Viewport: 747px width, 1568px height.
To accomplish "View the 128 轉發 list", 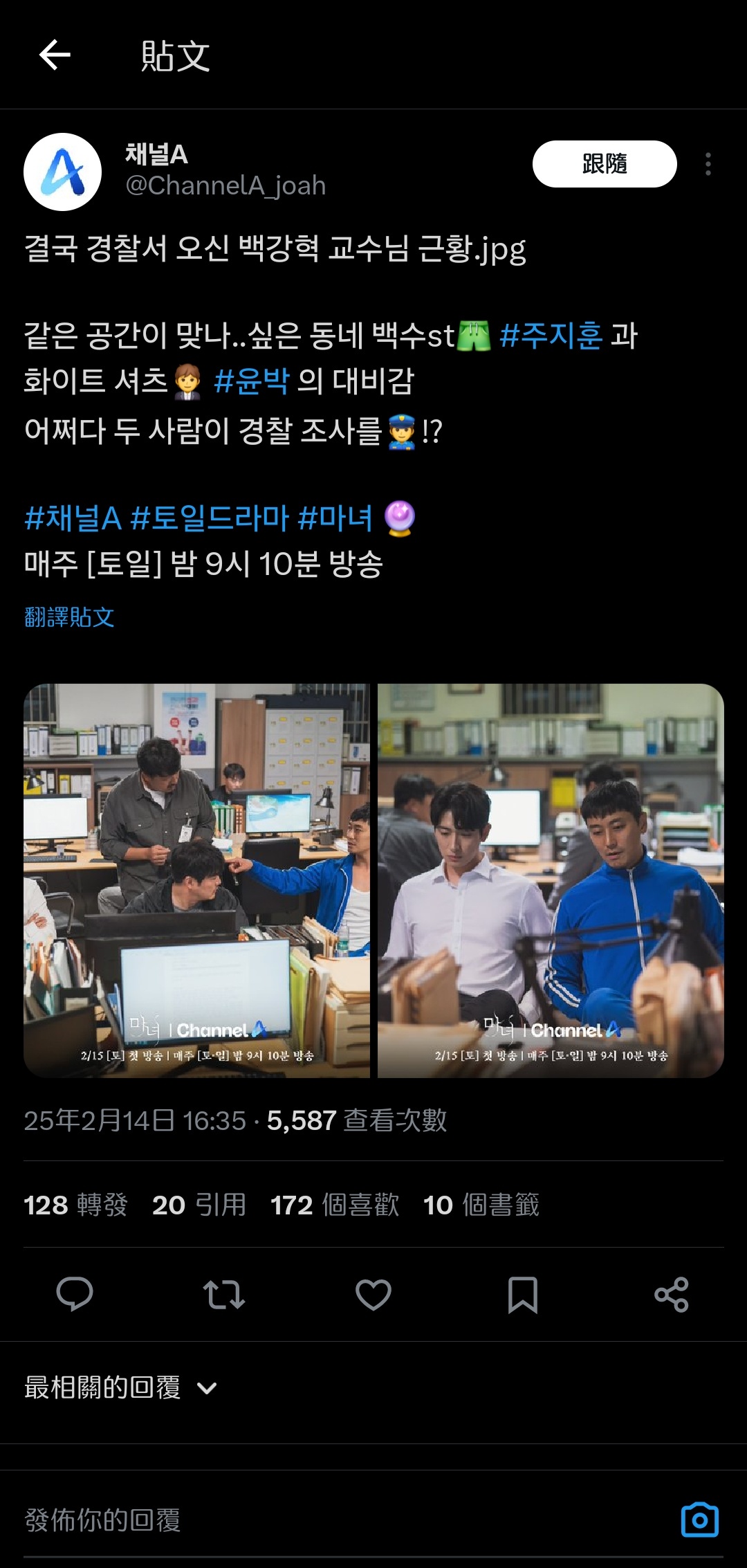I will click(76, 1205).
